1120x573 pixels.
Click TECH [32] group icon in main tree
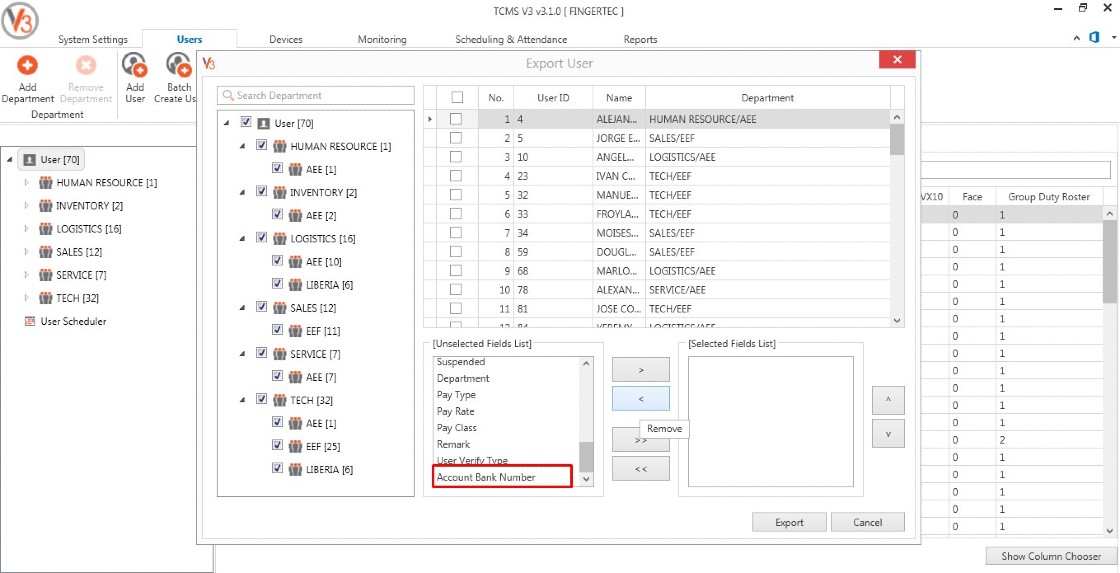coord(46,298)
